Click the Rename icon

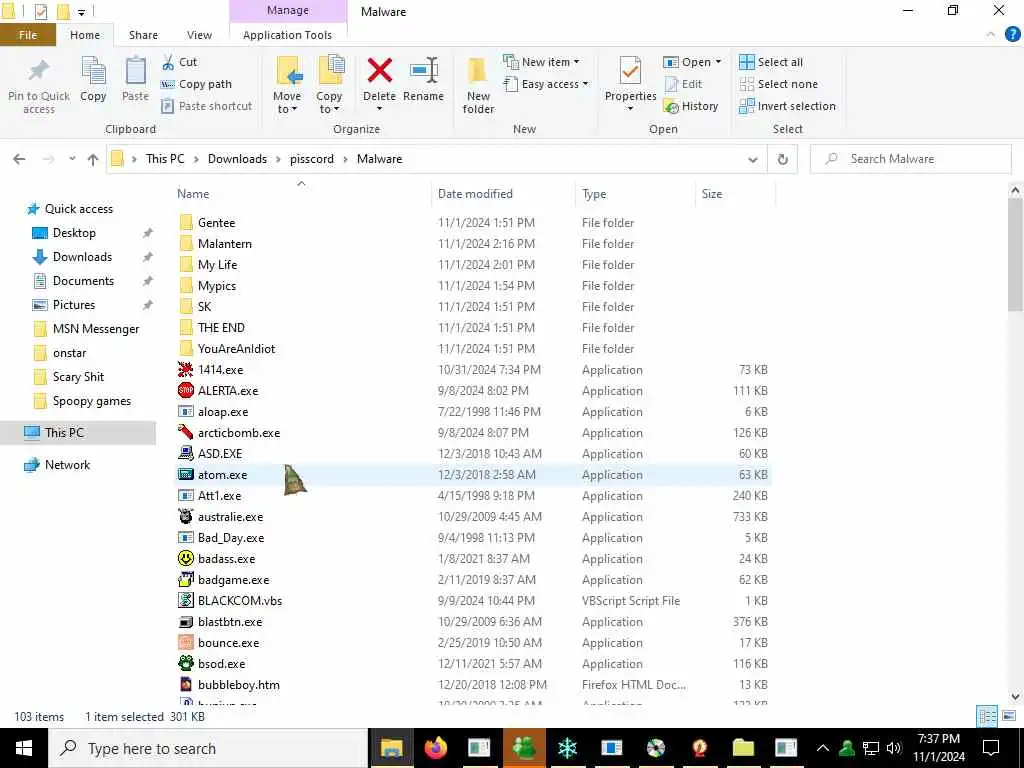[x=423, y=70]
